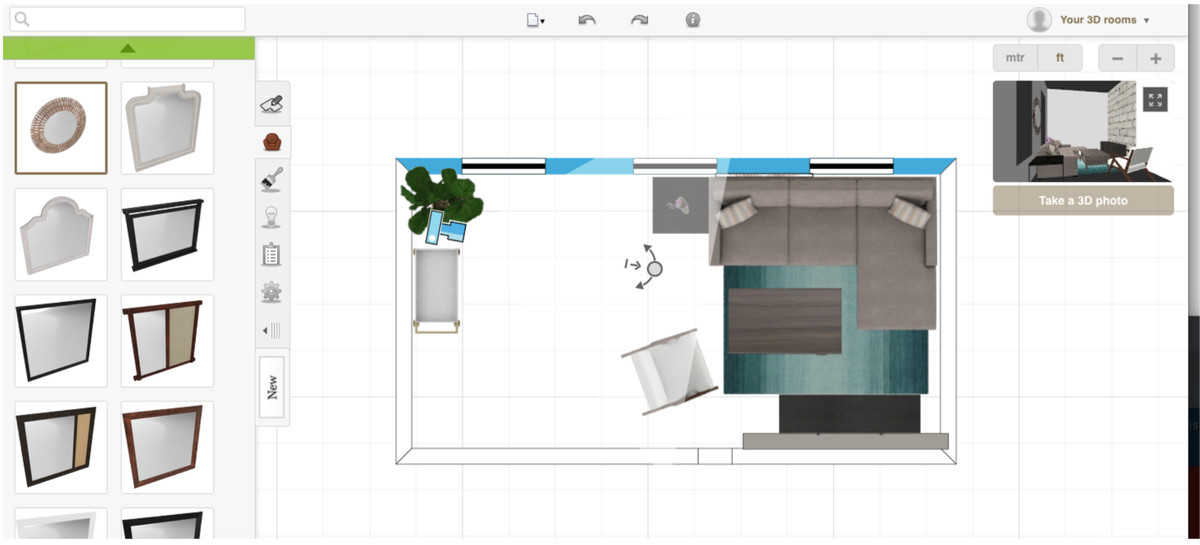Select the furniture armchair tab
Viewport: 1200px width, 545px height.
pos(272,142)
